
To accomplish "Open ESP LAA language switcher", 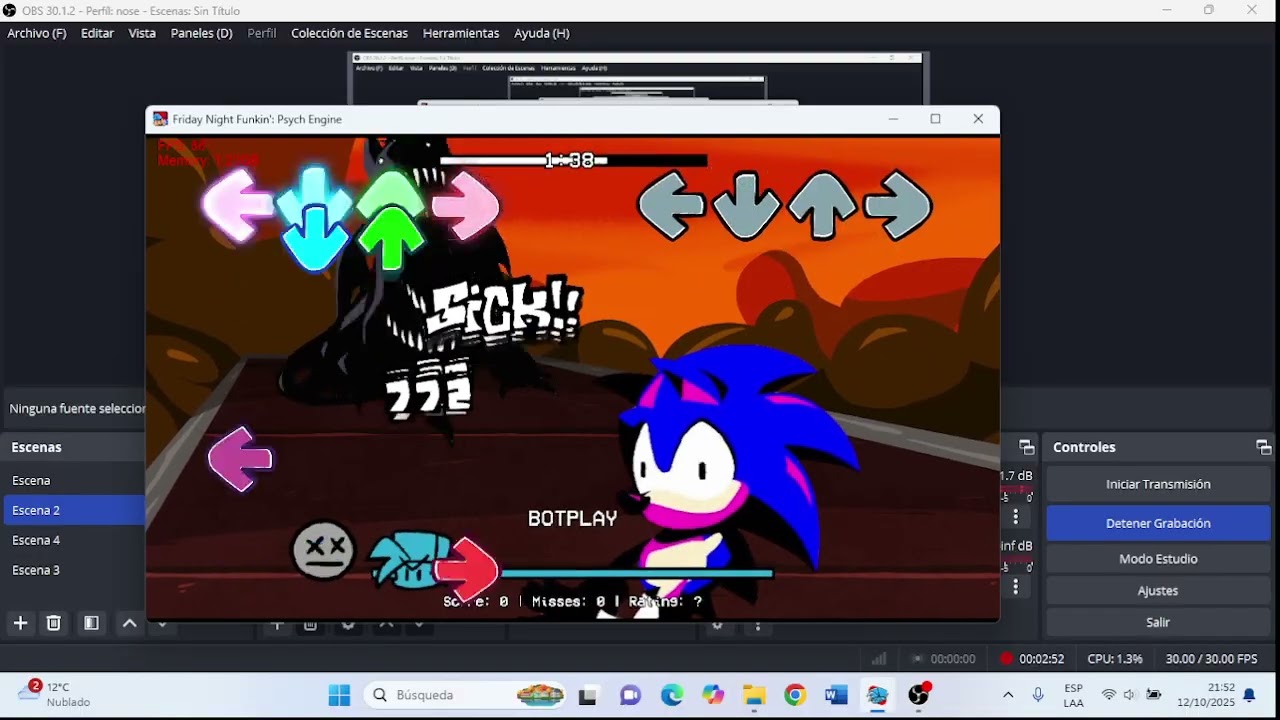I will pyautogui.click(x=1073, y=695).
